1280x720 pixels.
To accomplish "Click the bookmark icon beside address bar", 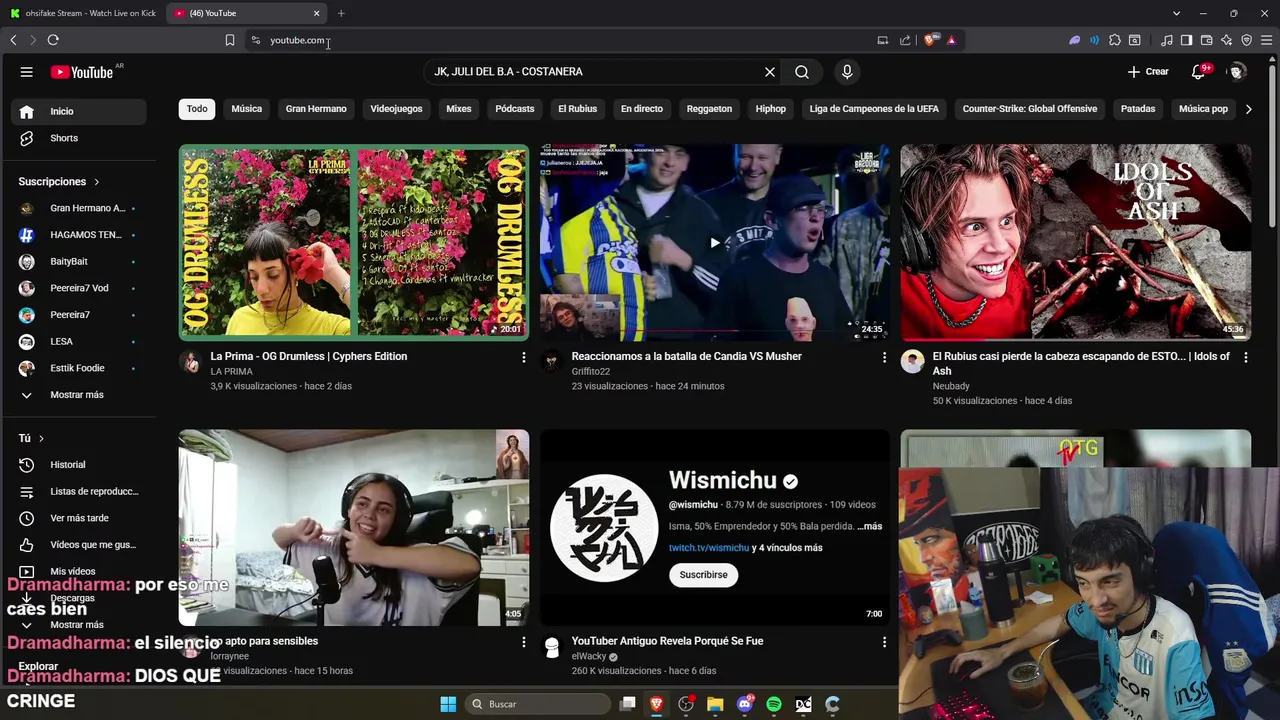I will (229, 40).
